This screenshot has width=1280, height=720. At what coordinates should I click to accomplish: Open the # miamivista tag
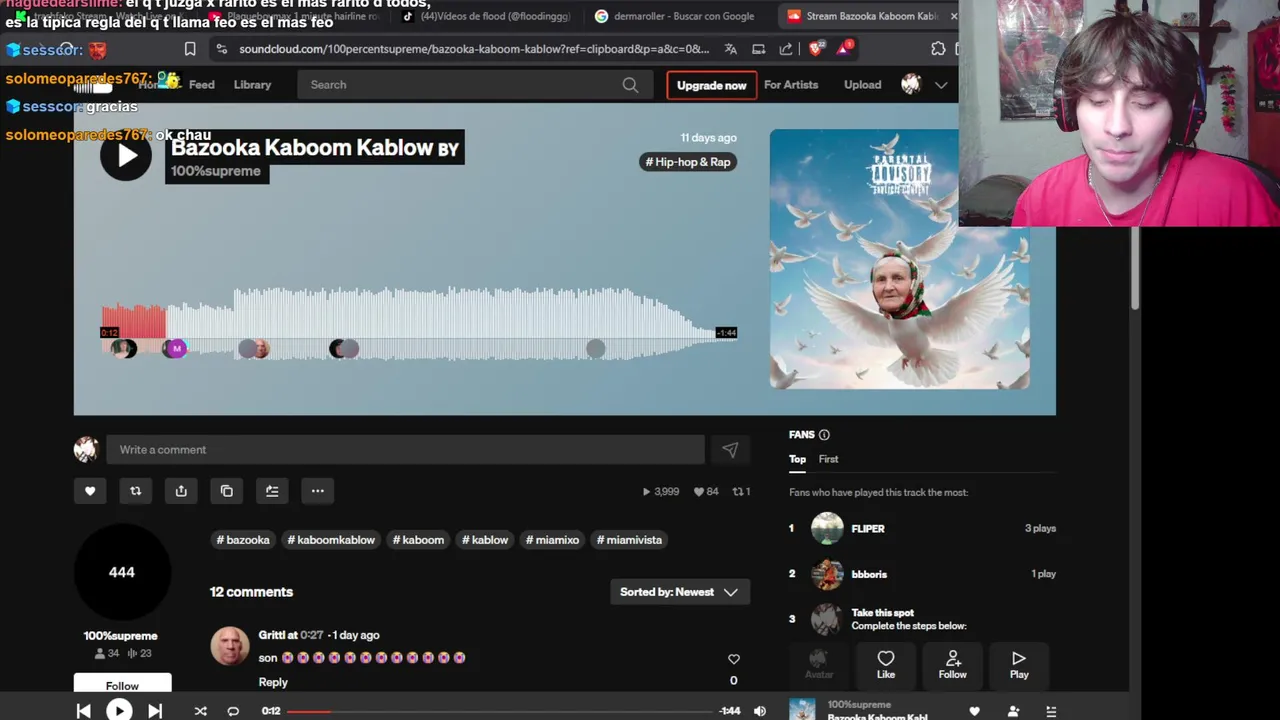[x=629, y=540]
